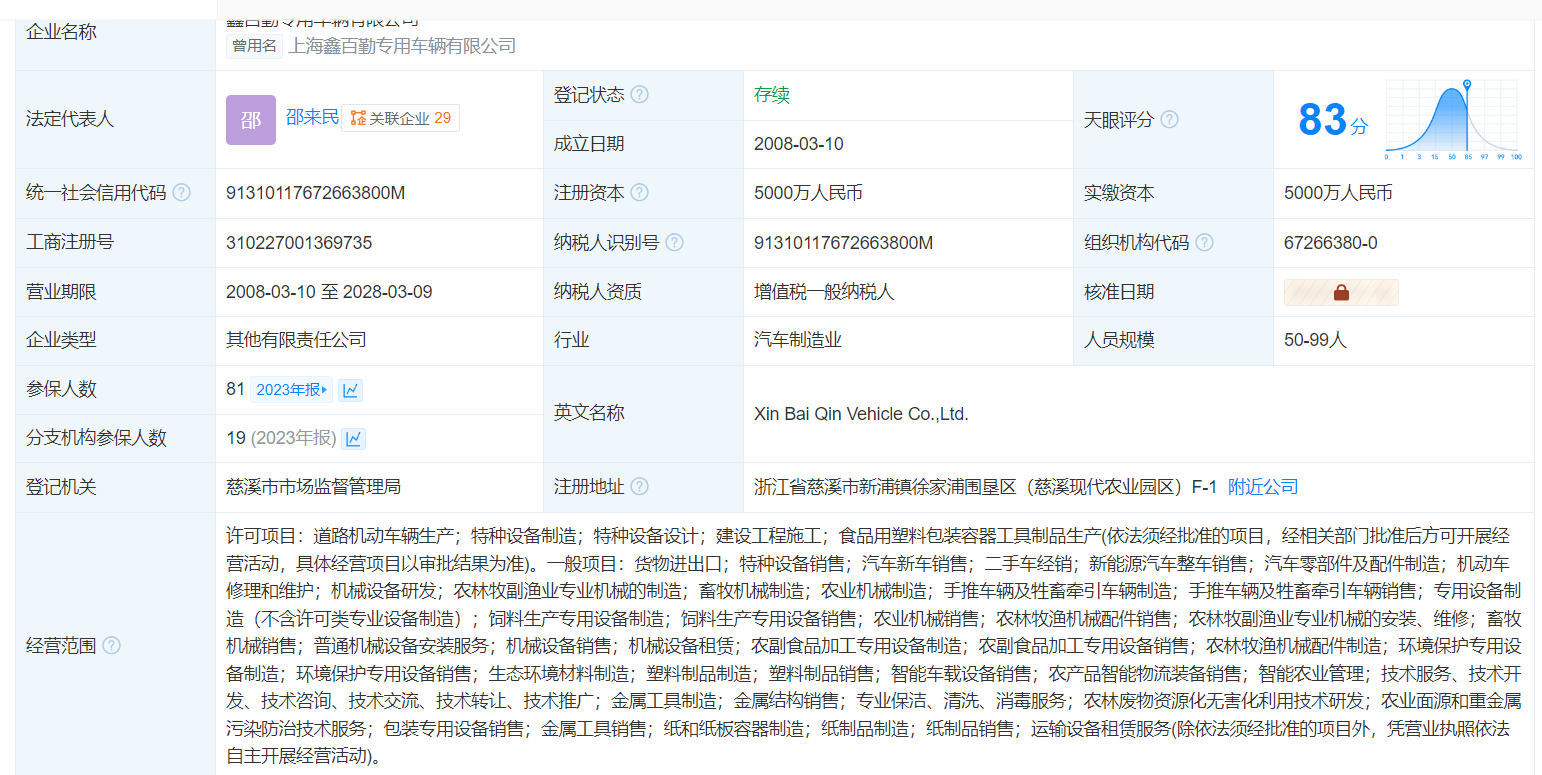Click the 附近公司 link

(1263, 486)
